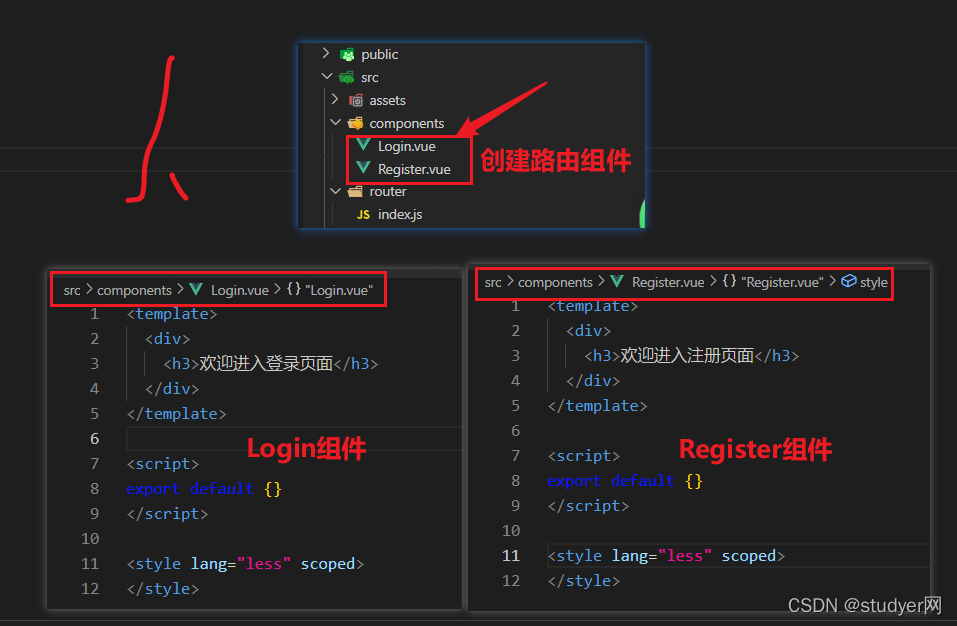Click the "Login.vue" symbol breadcrumb
Screen dimensions: 957x626
click(x=339, y=290)
